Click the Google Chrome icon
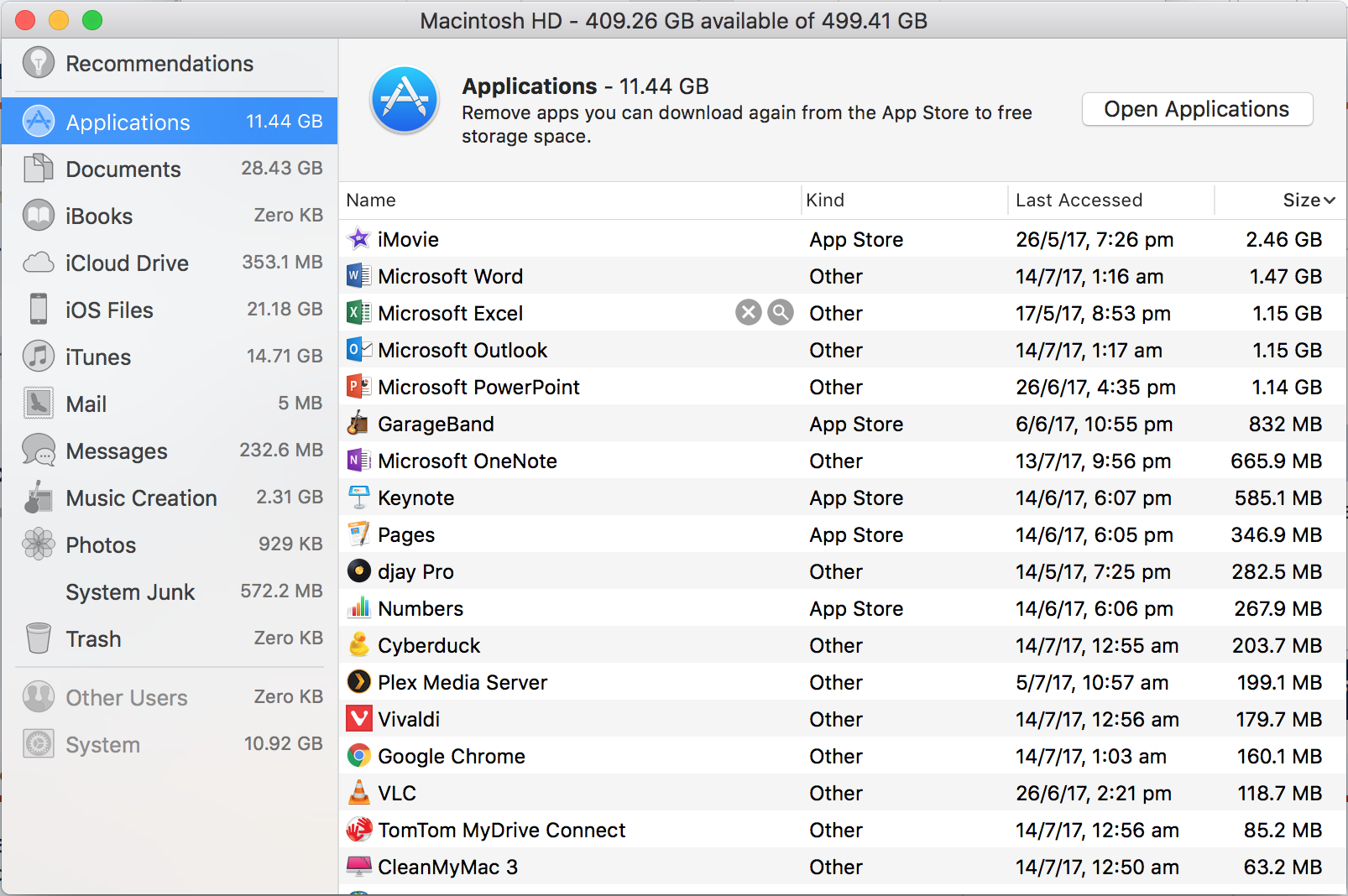1348x896 pixels. (359, 756)
